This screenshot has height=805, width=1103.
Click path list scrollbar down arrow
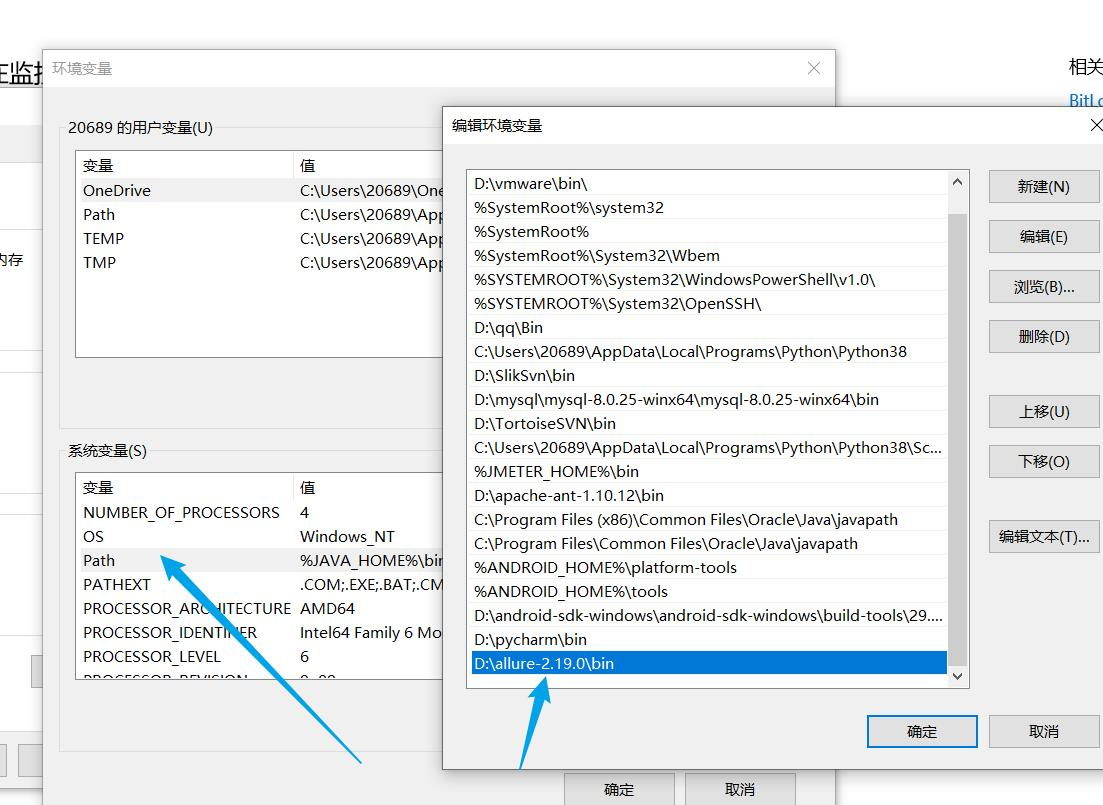(957, 676)
